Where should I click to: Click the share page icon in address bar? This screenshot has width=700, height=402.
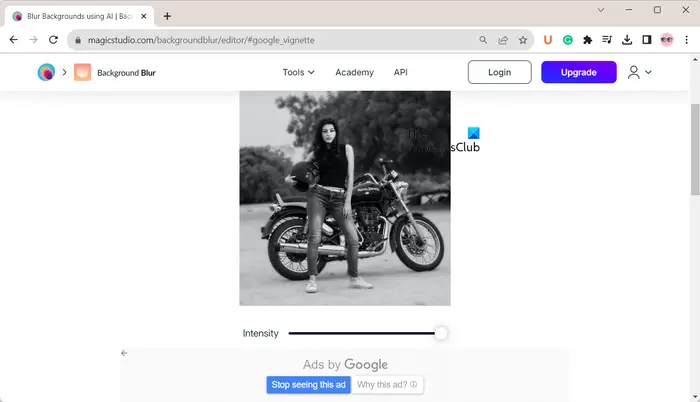pos(503,40)
